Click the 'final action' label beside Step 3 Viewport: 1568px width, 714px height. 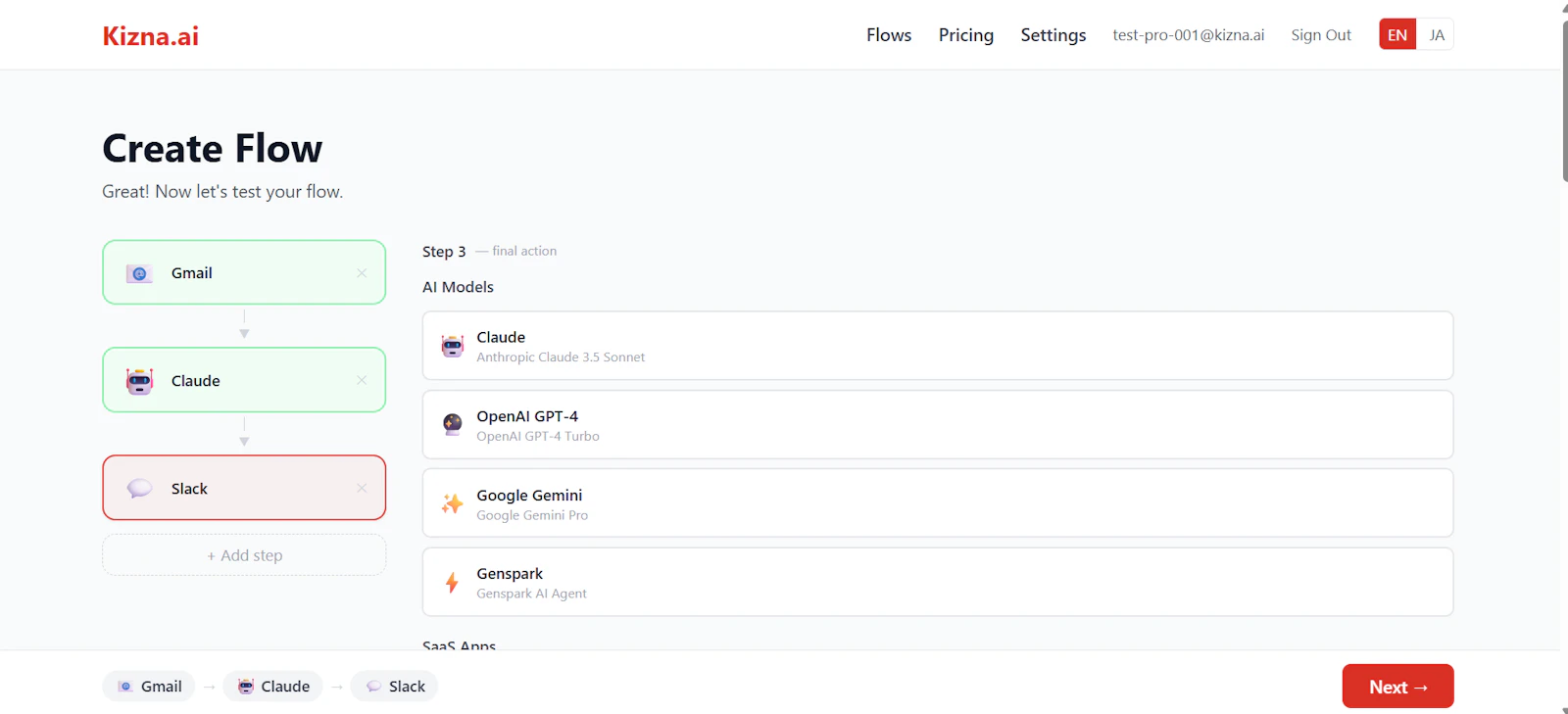[x=524, y=252]
